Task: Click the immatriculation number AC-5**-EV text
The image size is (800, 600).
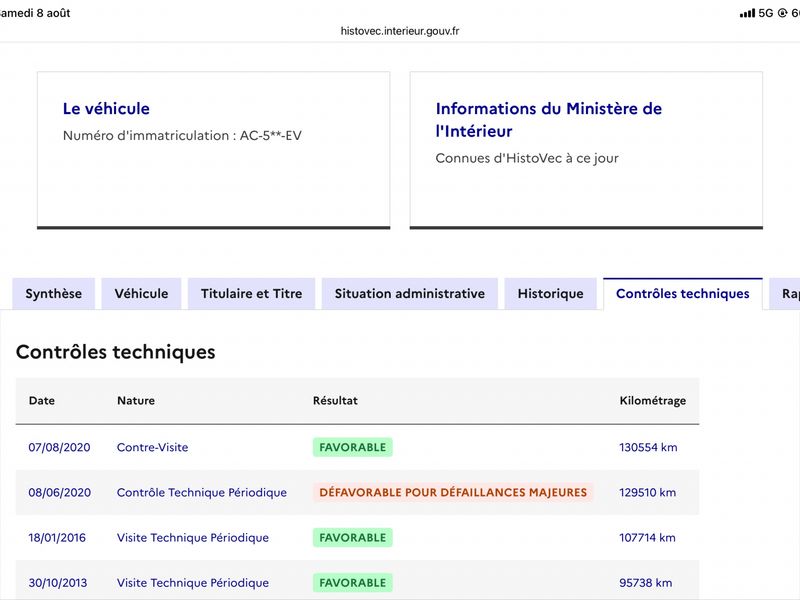Action: click(271, 136)
